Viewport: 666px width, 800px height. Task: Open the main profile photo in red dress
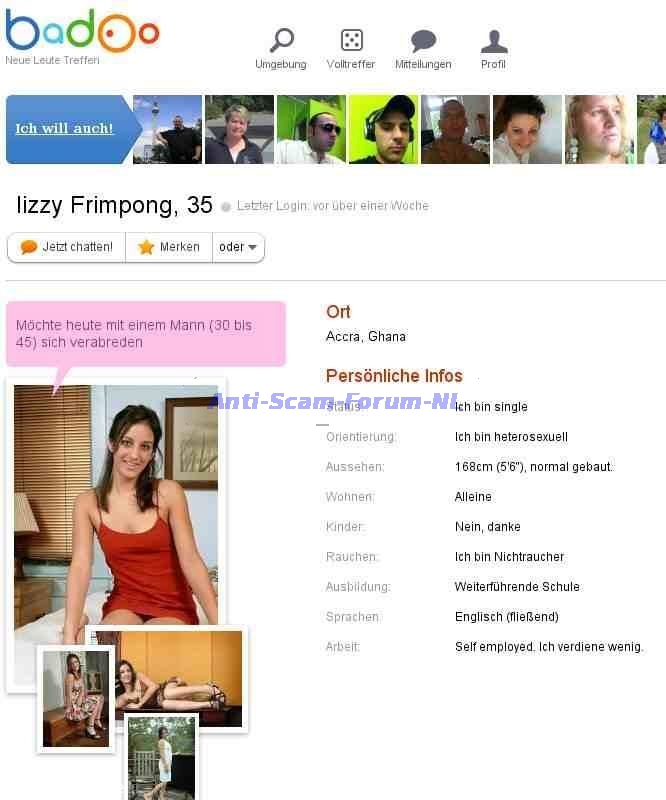(116, 505)
